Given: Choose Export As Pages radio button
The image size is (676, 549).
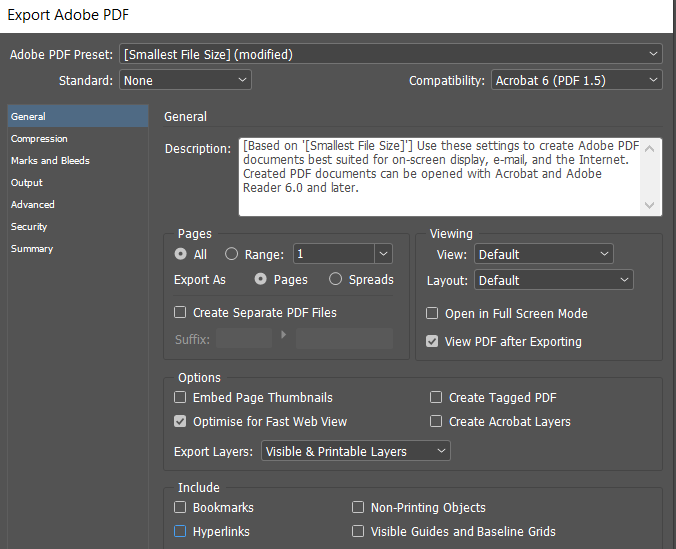Looking at the screenshot, I should (x=260, y=279).
